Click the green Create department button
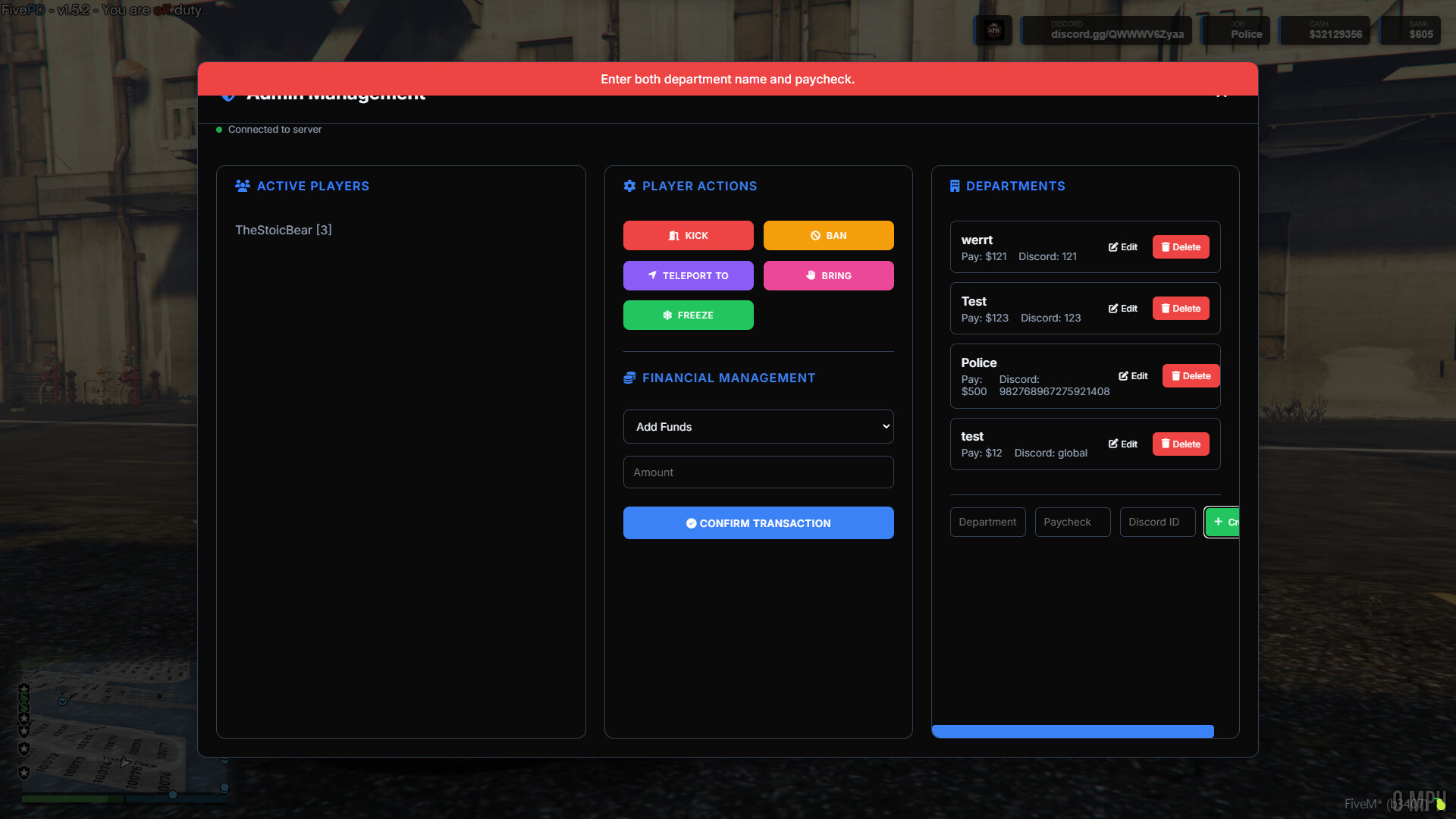1456x819 pixels. [1222, 522]
